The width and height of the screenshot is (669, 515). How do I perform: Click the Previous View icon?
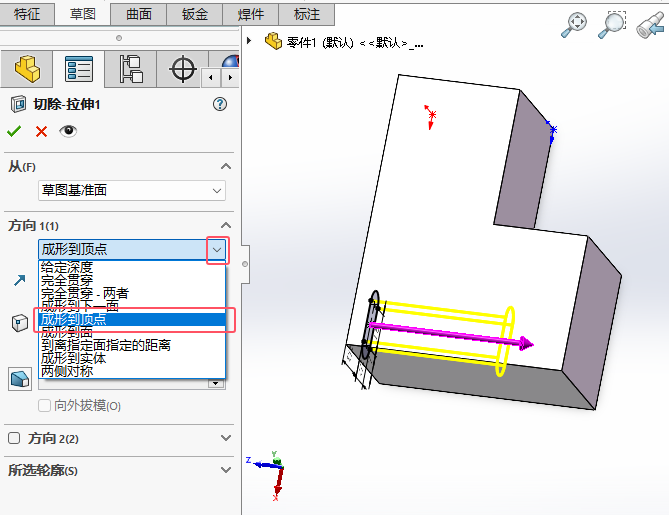(650, 25)
